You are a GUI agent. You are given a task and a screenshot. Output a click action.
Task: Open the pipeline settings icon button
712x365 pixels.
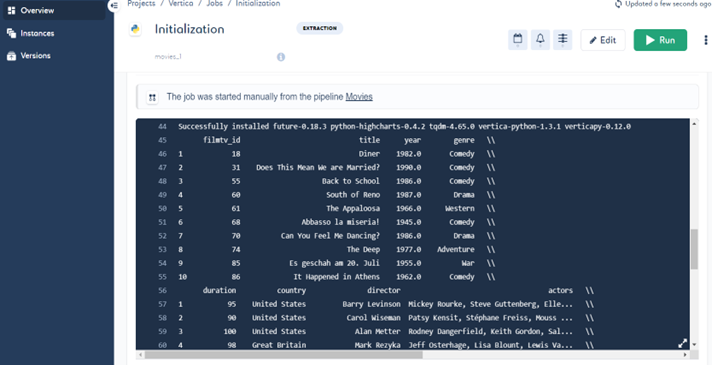tap(563, 40)
